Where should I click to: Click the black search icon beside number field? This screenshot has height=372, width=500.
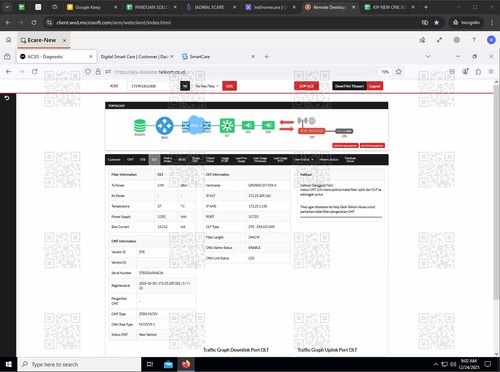[185, 86]
